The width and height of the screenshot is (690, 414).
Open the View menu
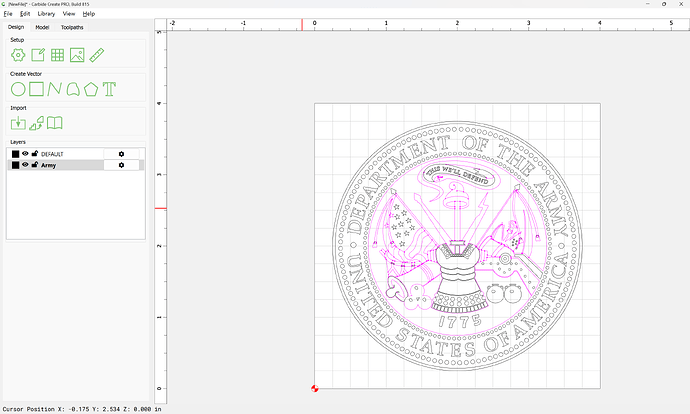click(x=69, y=14)
